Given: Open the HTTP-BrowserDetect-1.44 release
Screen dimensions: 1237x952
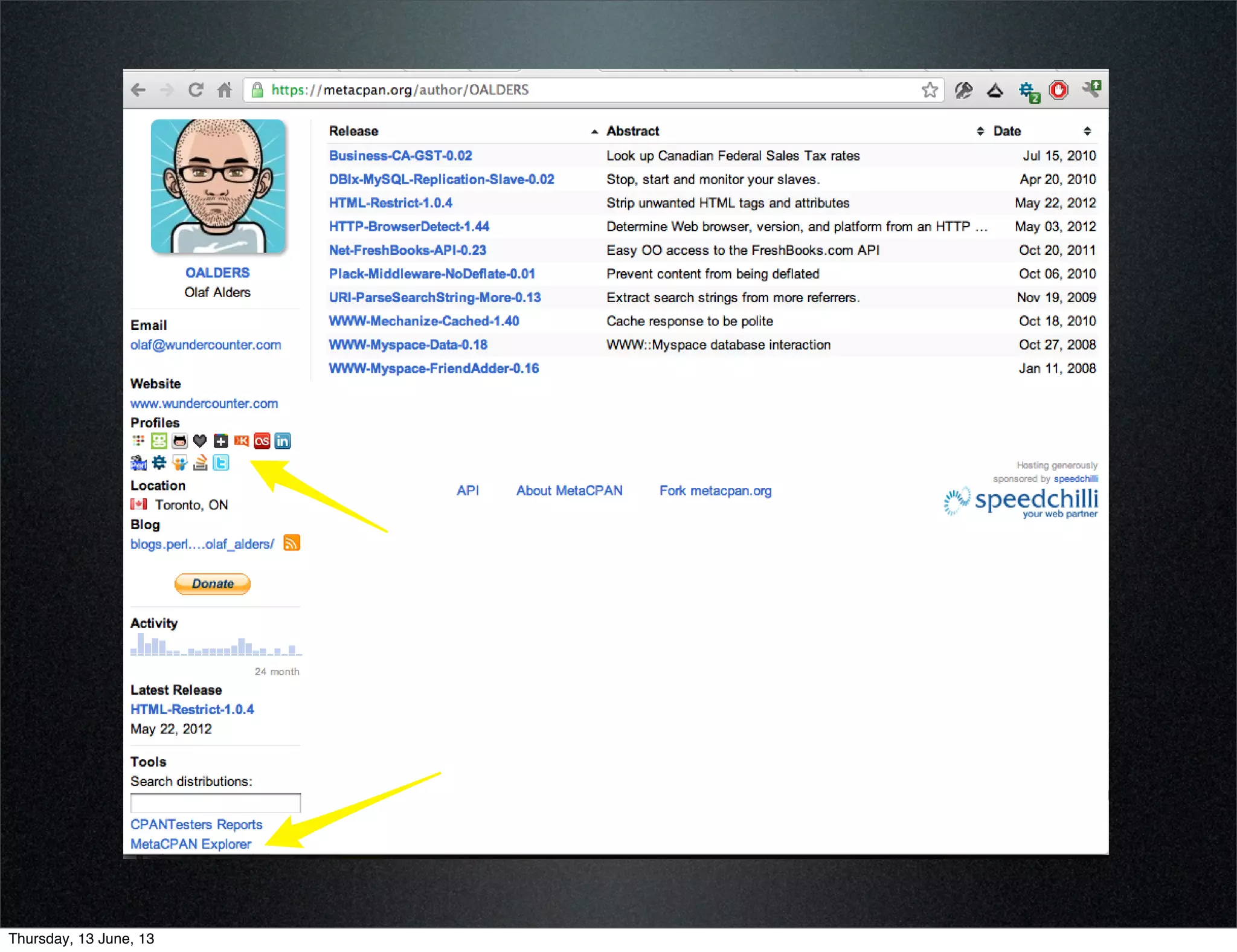Looking at the screenshot, I should (409, 227).
